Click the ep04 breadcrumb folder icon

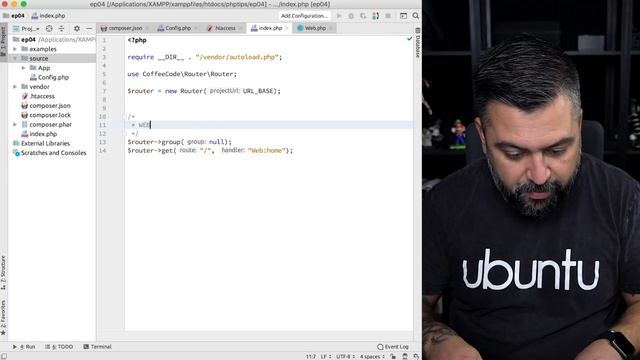coord(6,16)
